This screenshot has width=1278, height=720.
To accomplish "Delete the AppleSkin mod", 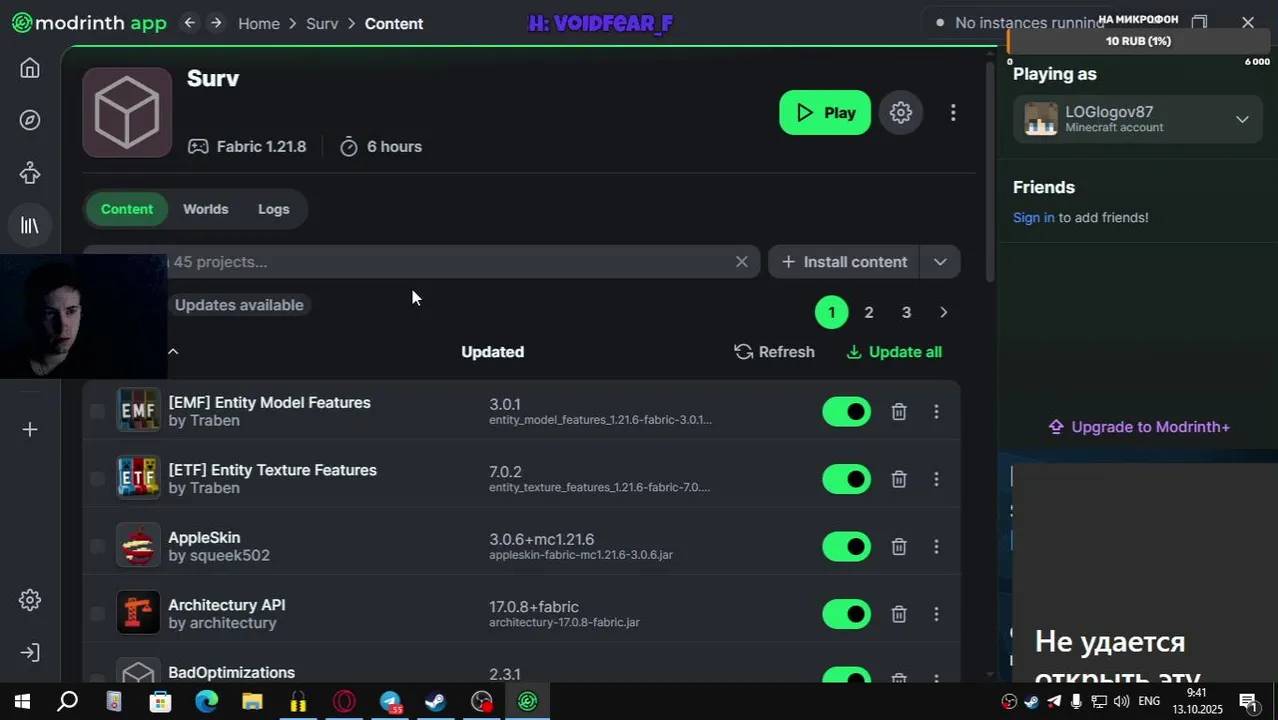I will 899,547.
